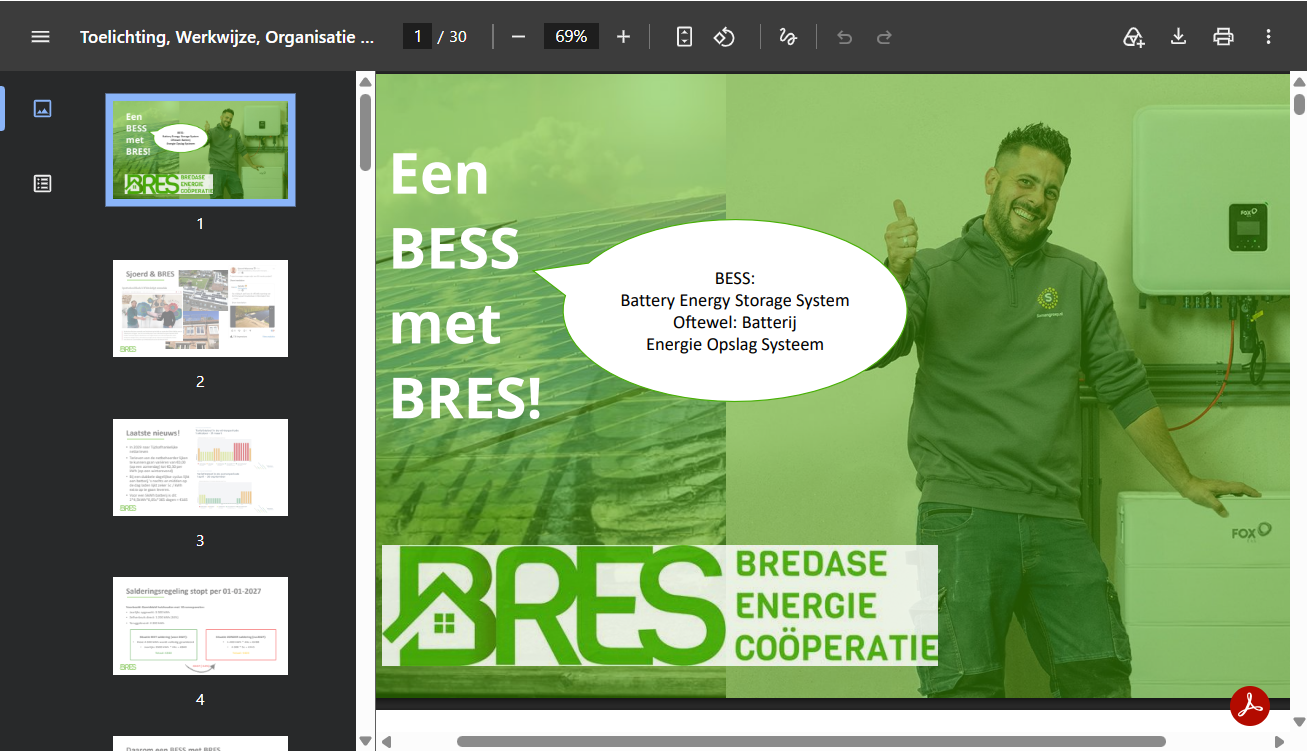
Task: Open the more actions three-dot menu
Action: coord(1268,37)
